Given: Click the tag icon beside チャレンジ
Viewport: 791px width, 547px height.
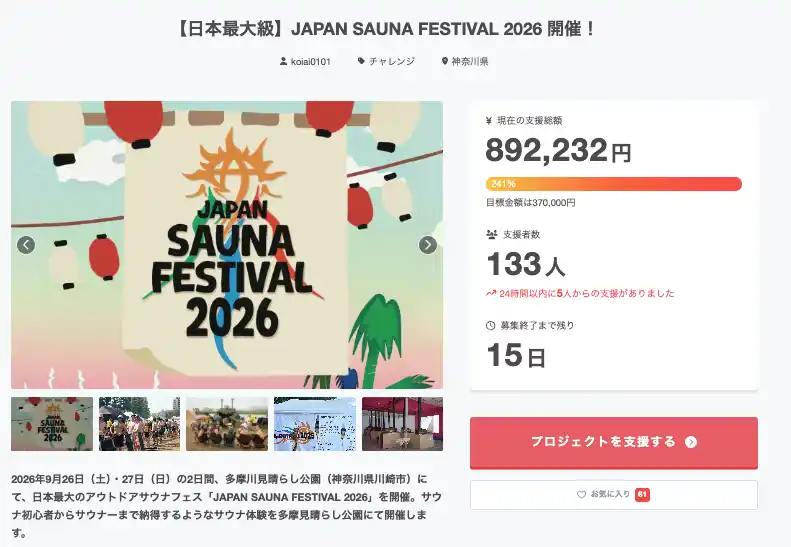Looking at the screenshot, I should pyautogui.click(x=361, y=62).
